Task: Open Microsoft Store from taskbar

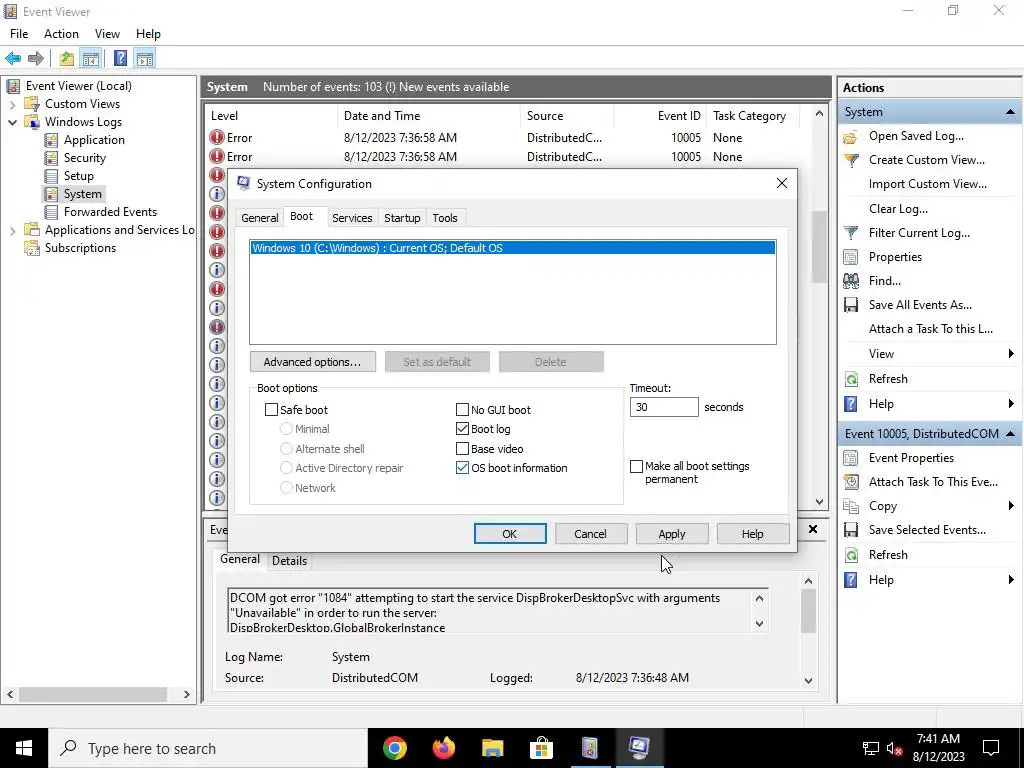Action: point(541,748)
